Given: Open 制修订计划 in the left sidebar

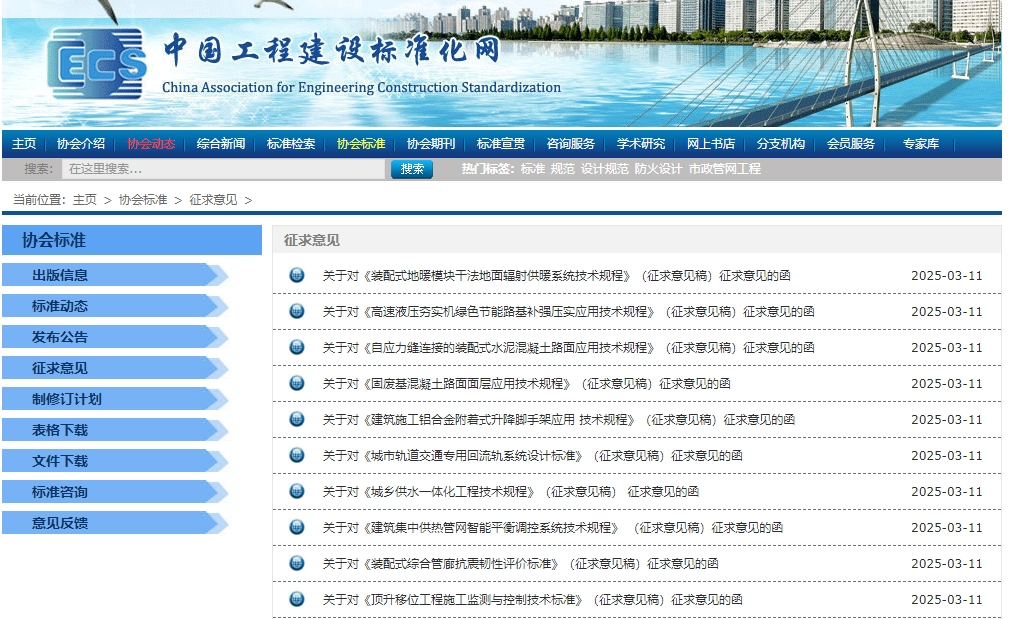Looking at the screenshot, I should click(66, 399).
